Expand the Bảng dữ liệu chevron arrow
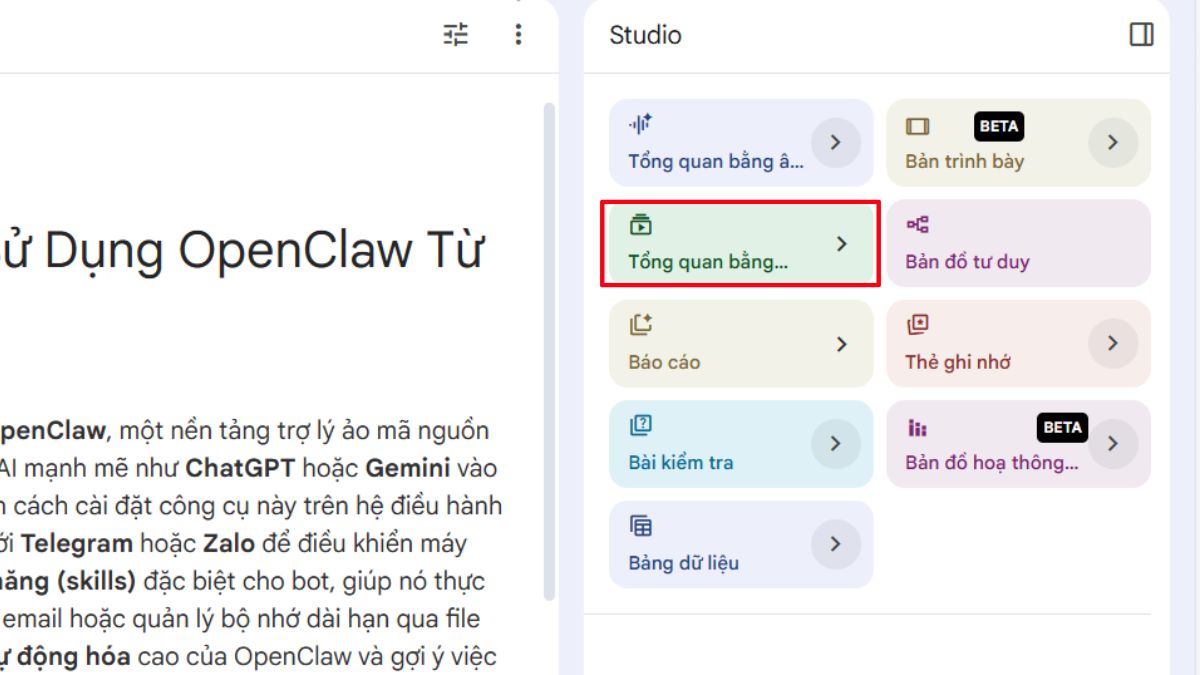Image resolution: width=1200 pixels, height=675 pixels. (x=836, y=544)
